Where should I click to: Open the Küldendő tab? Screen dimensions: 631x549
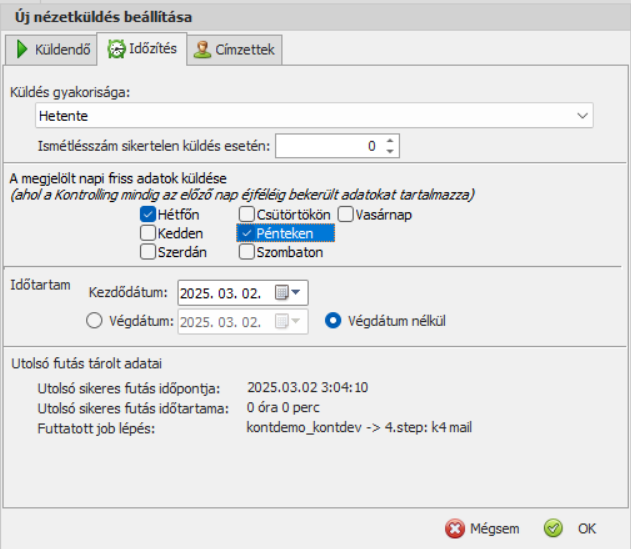click(51, 48)
